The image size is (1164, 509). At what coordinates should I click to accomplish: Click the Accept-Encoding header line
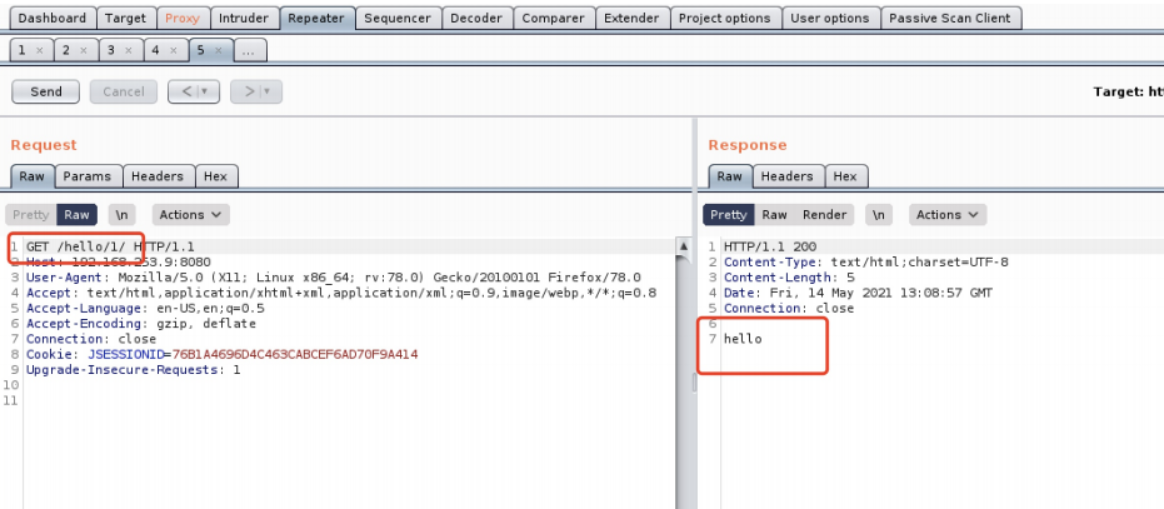pos(141,324)
